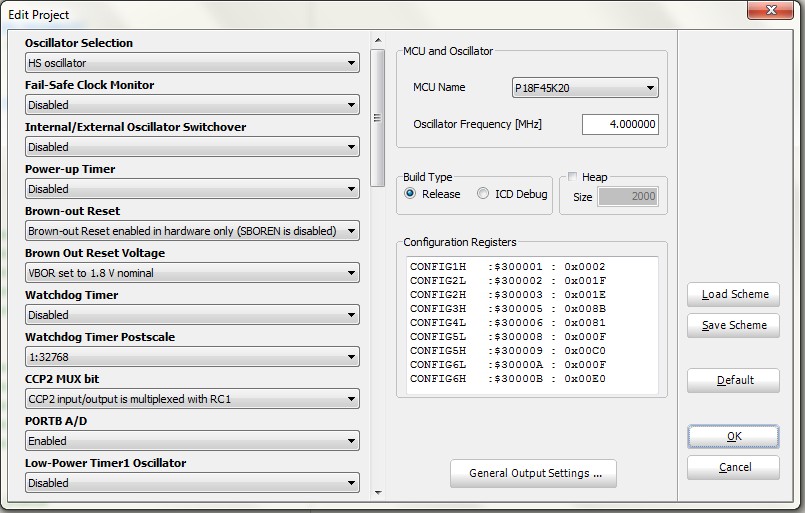Open General Output Settings
This screenshot has width=805, height=513.
coord(534,473)
